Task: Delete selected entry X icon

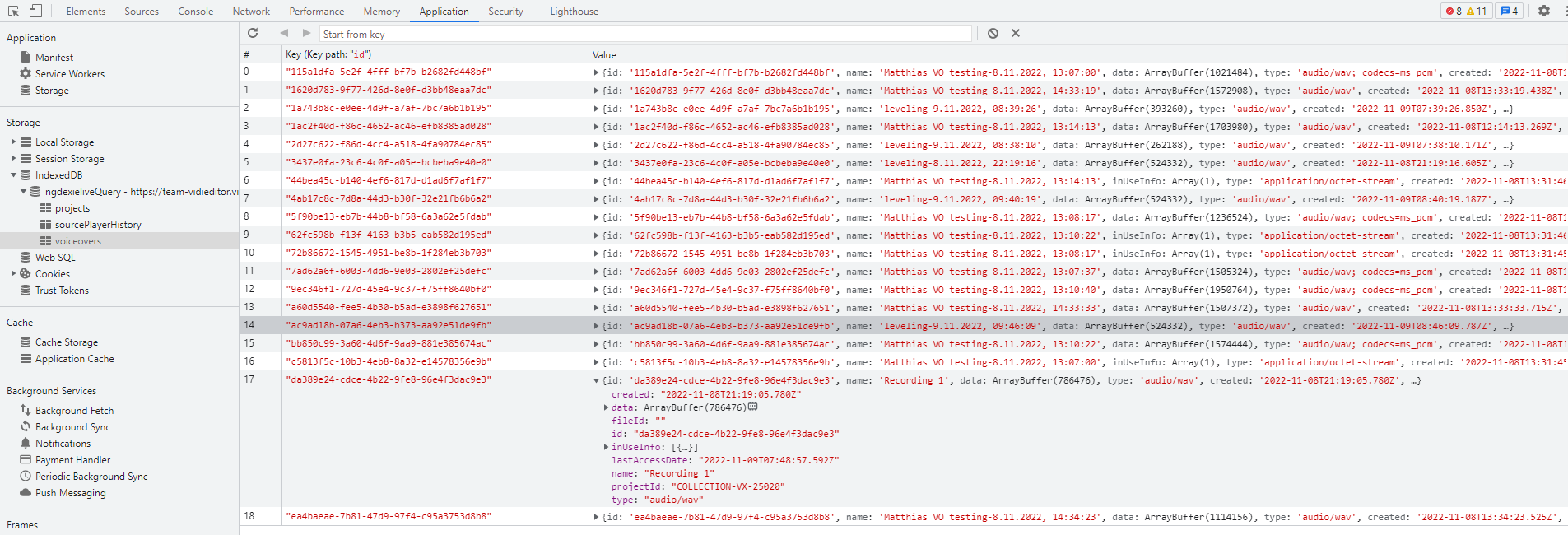Action: click(1015, 33)
